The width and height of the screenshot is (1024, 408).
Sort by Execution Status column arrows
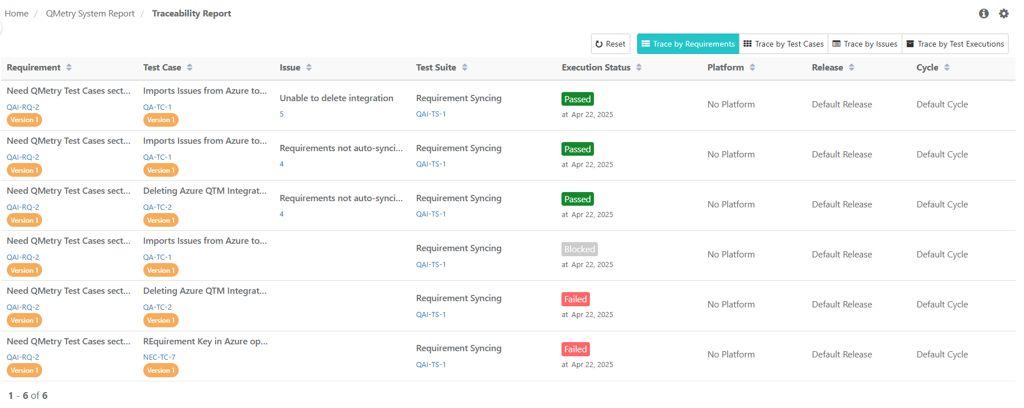tap(639, 67)
